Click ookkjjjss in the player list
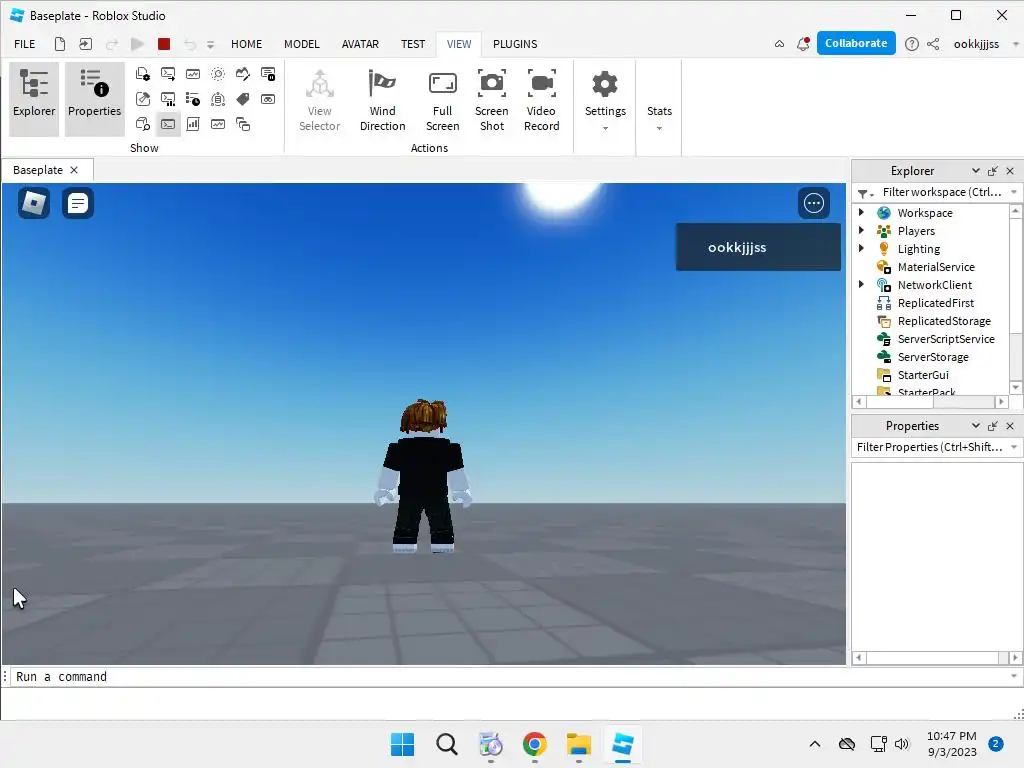1024x768 pixels. tap(758, 247)
